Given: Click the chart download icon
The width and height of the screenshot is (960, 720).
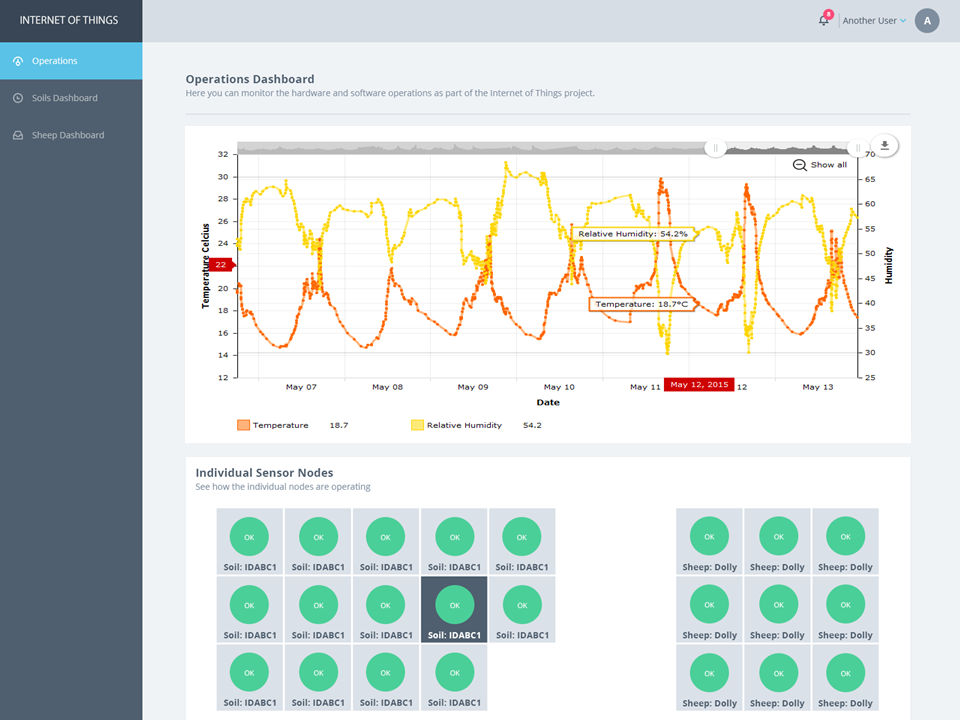Looking at the screenshot, I should click(884, 146).
